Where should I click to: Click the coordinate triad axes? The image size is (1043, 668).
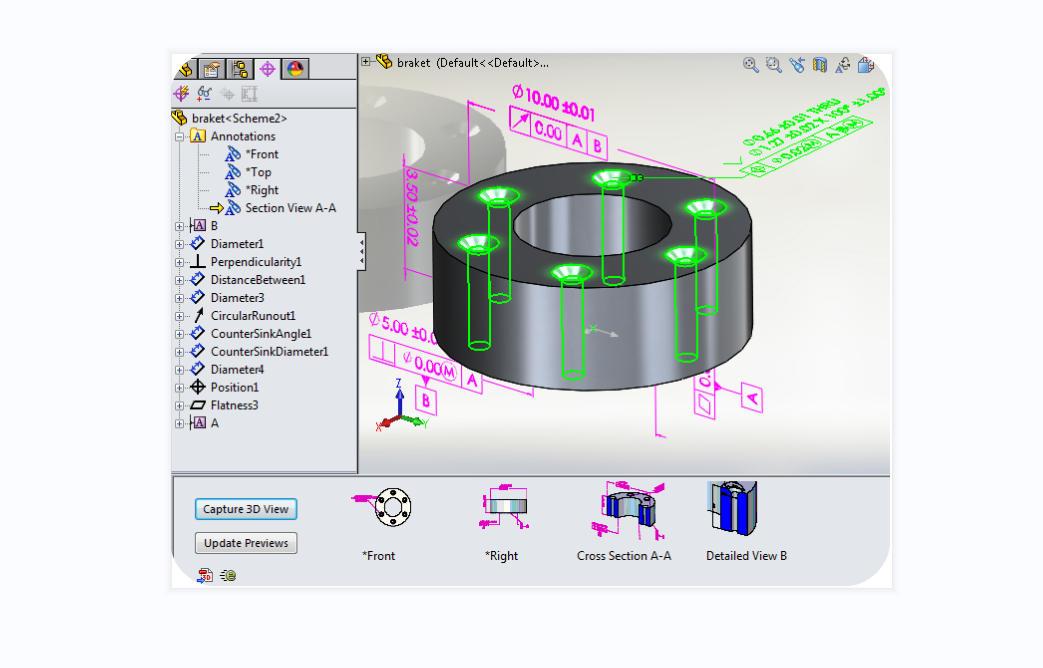click(x=400, y=406)
